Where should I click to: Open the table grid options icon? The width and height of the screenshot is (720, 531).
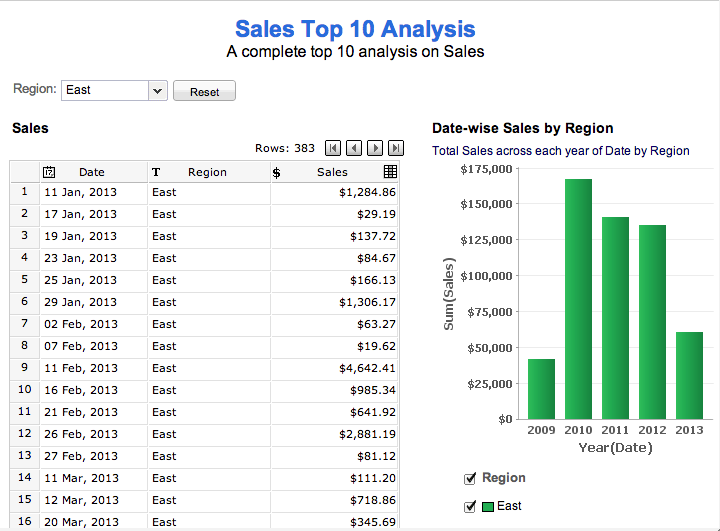pos(390,172)
